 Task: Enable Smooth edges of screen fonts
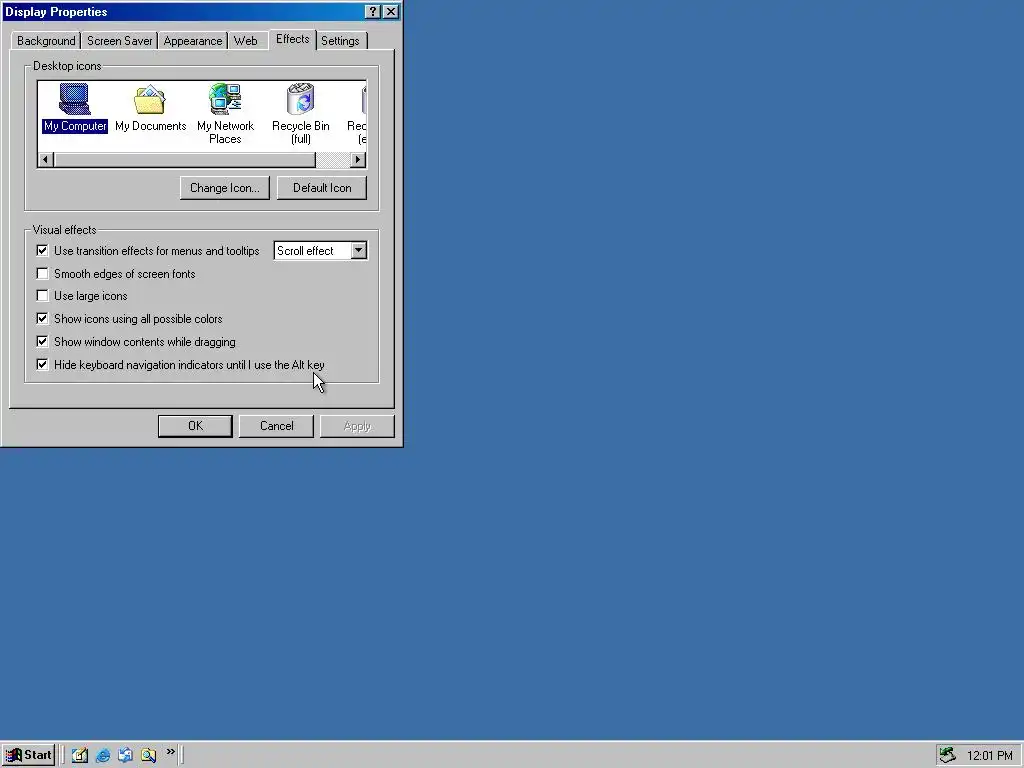[42, 274]
